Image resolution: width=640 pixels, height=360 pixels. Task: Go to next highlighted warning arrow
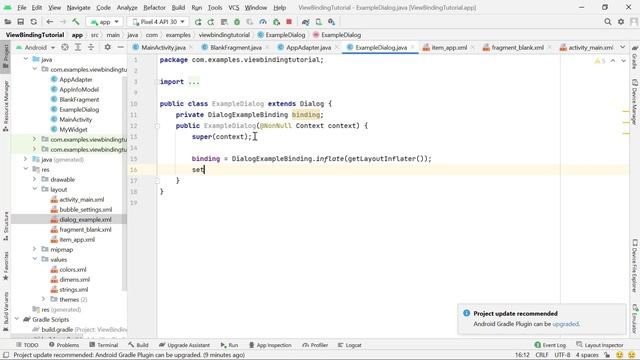click(623, 61)
